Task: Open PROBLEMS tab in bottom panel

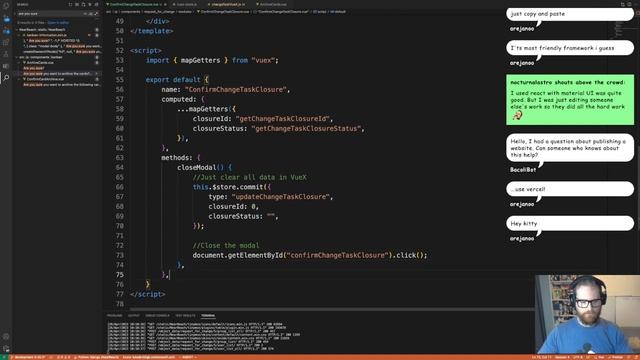Action: coord(114,316)
